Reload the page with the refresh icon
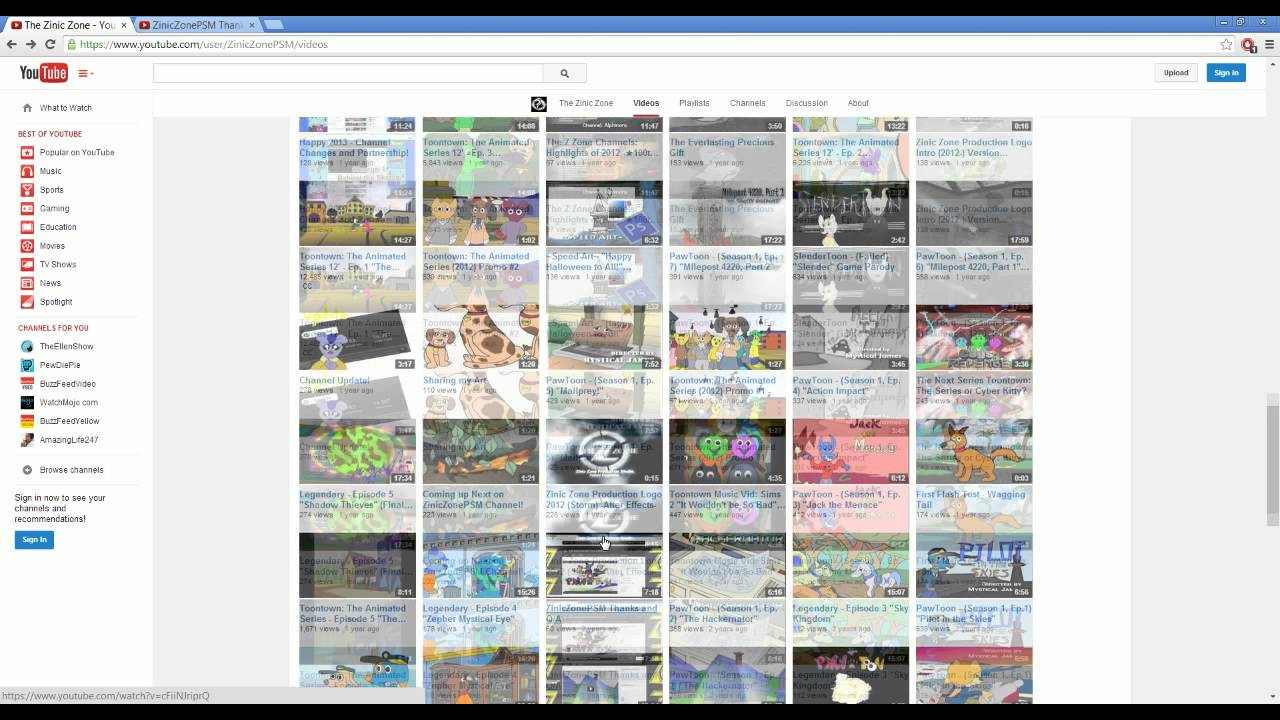The image size is (1280, 720). [x=50, y=44]
